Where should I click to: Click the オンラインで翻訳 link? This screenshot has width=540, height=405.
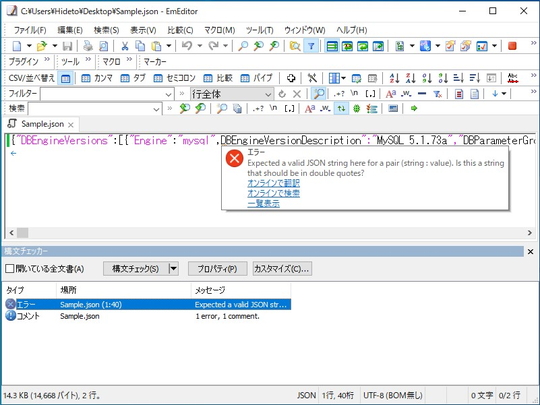click(273, 183)
